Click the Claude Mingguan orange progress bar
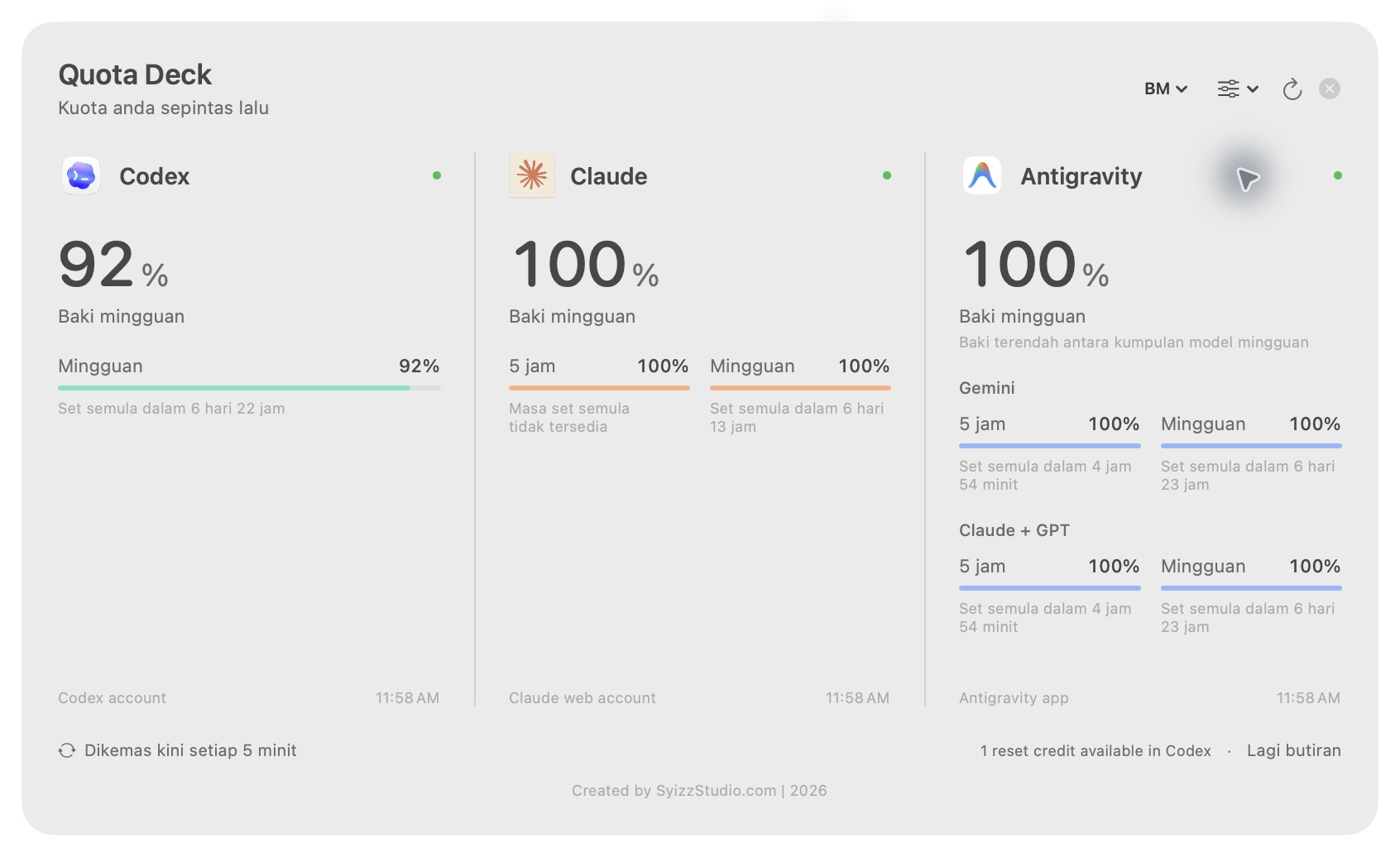This screenshot has height=857, width=1400. pos(800,387)
